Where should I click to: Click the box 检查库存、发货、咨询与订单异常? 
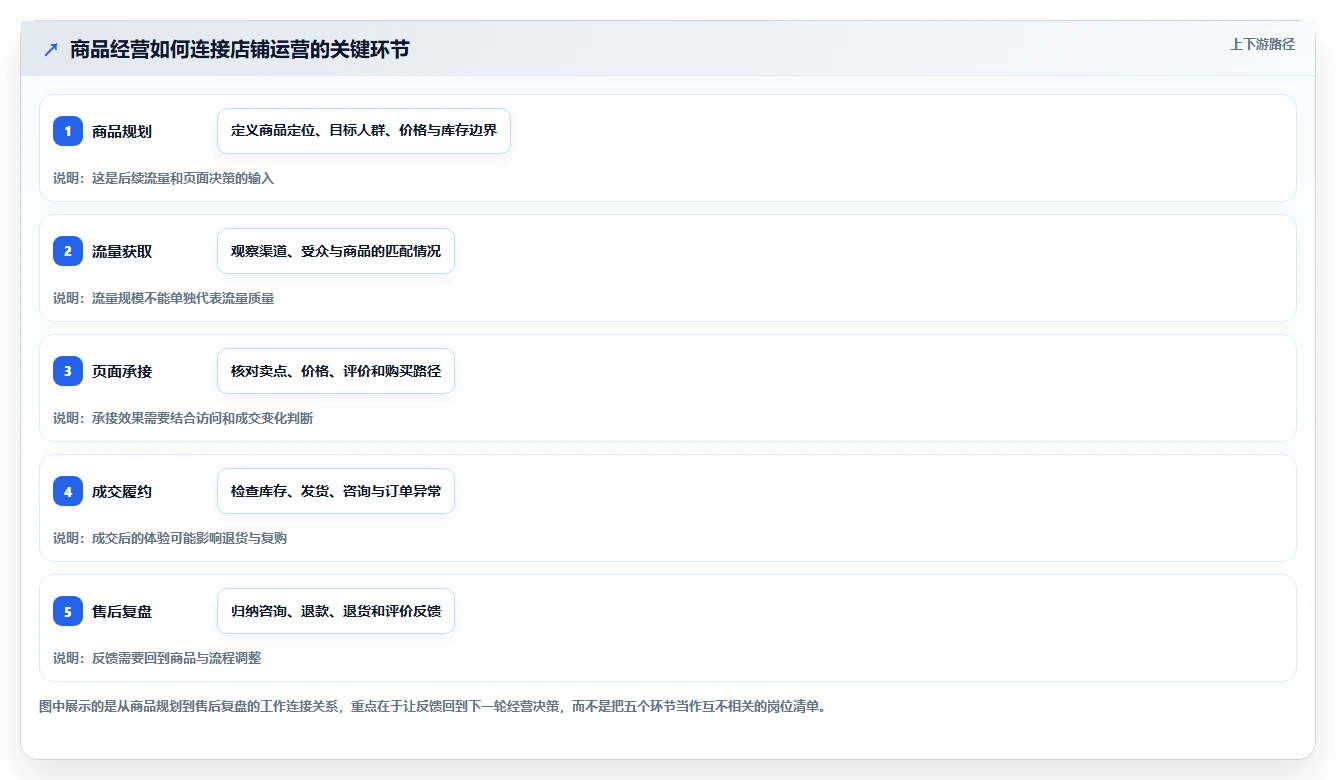point(336,491)
